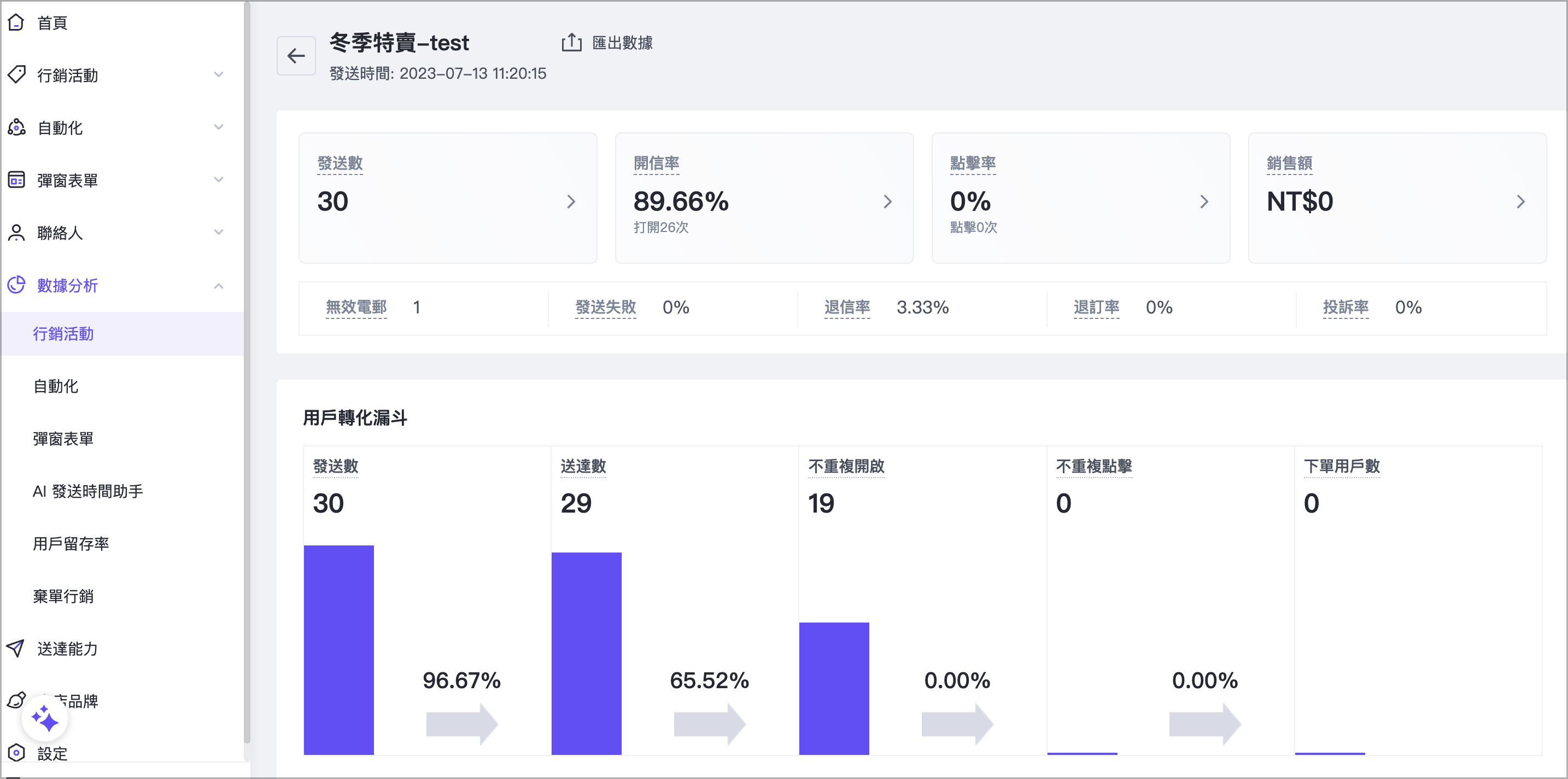Expand the 自動化 sidebar chevron

[x=219, y=127]
